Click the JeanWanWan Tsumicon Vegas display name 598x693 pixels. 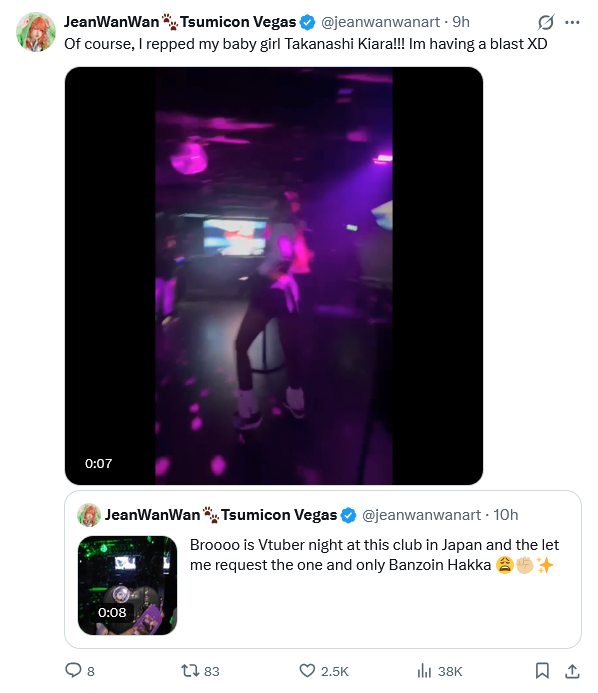click(x=180, y=22)
